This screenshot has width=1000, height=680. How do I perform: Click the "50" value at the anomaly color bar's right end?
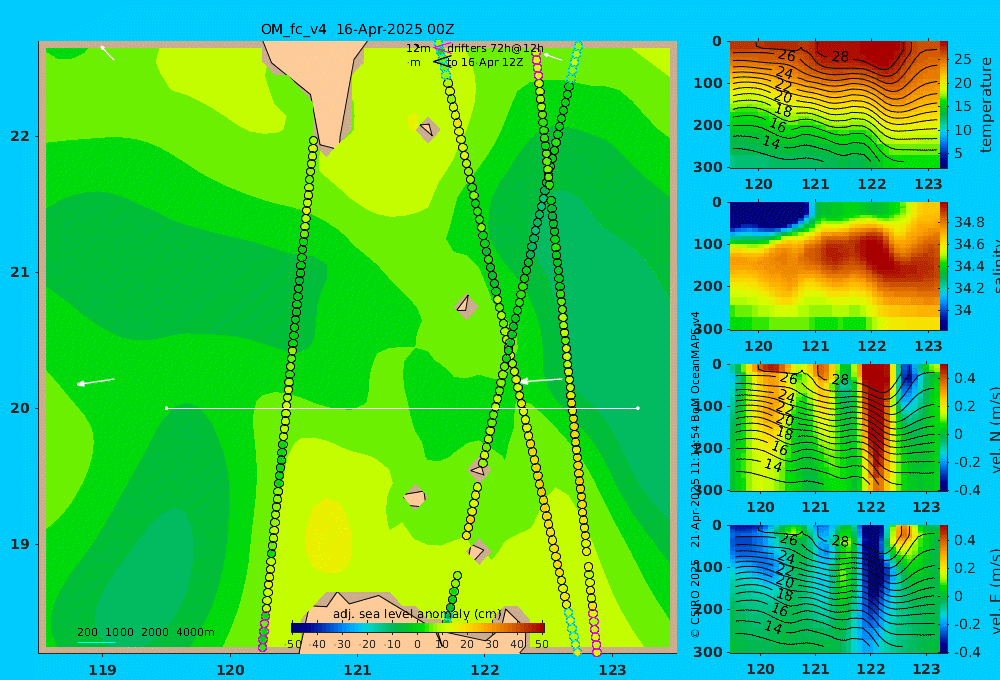coord(541,644)
